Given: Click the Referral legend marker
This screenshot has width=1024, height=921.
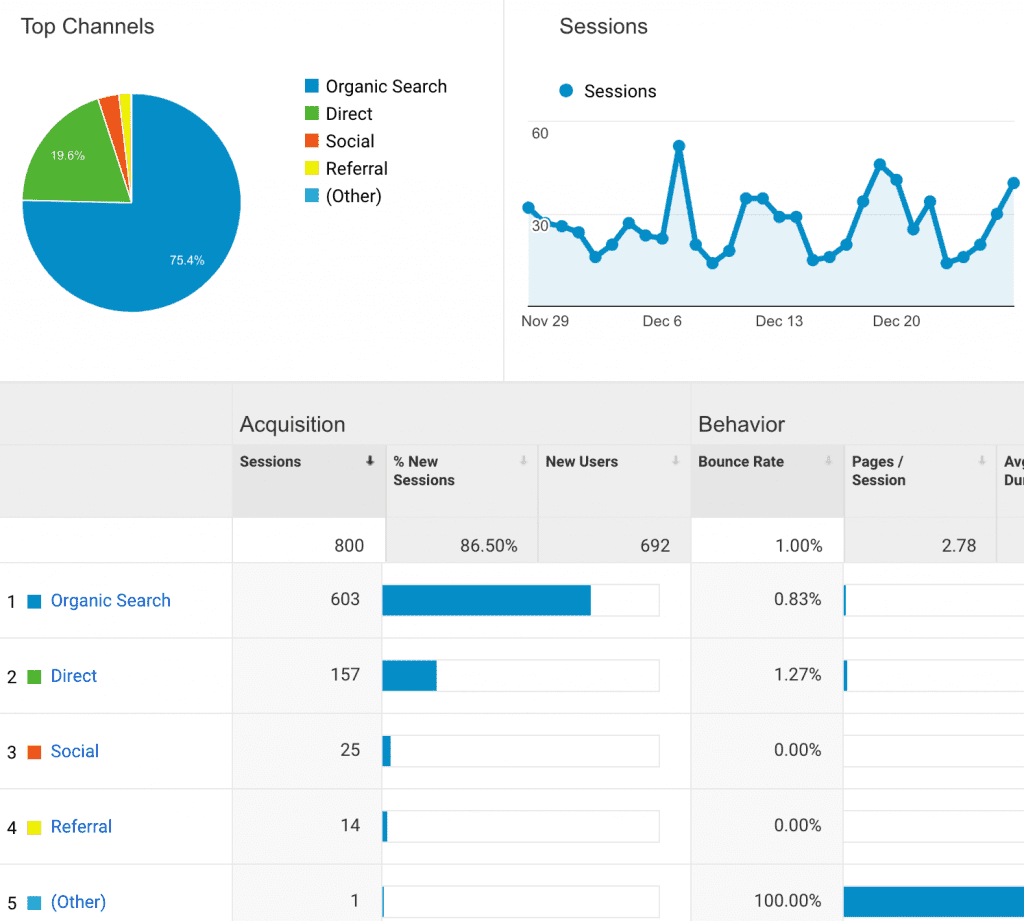Looking at the screenshot, I should point(311,168).
